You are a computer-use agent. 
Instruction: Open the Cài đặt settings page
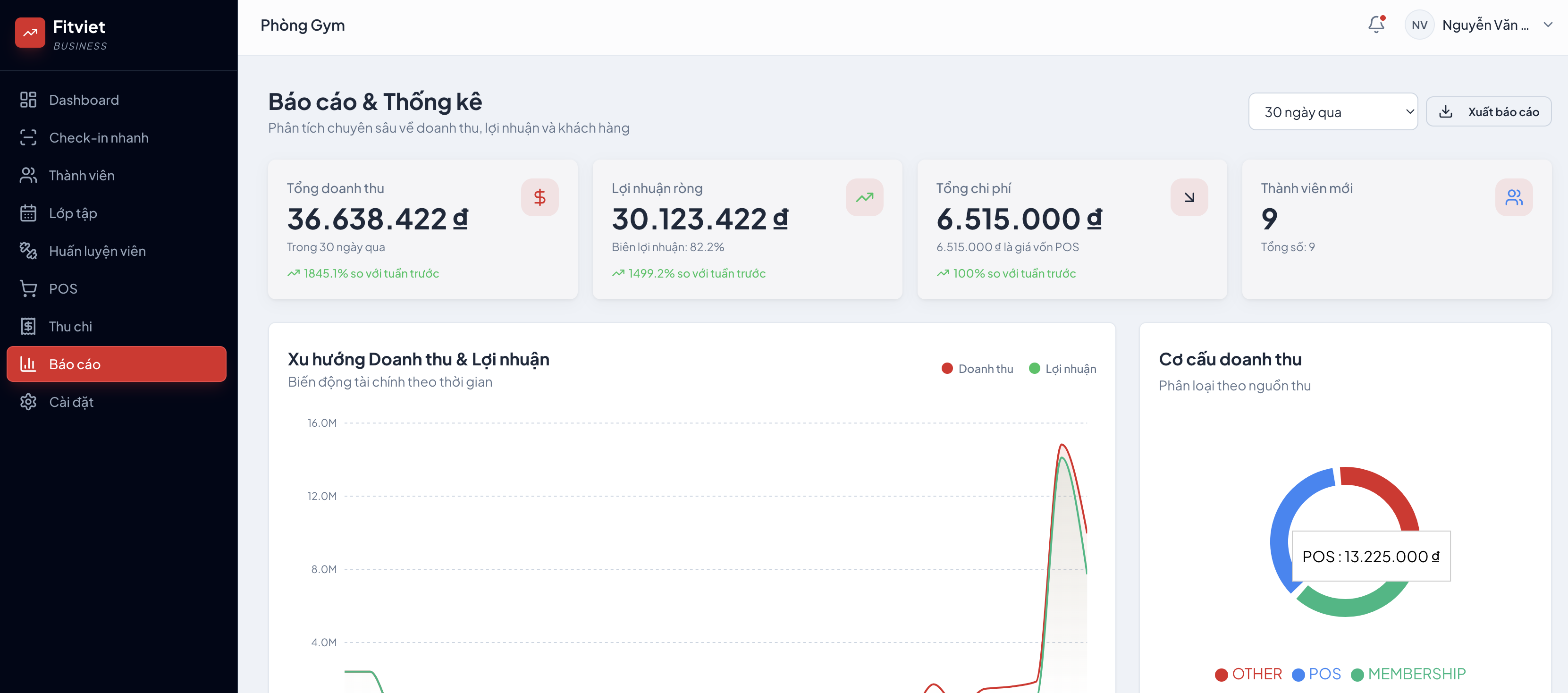(x=71, y=402)
